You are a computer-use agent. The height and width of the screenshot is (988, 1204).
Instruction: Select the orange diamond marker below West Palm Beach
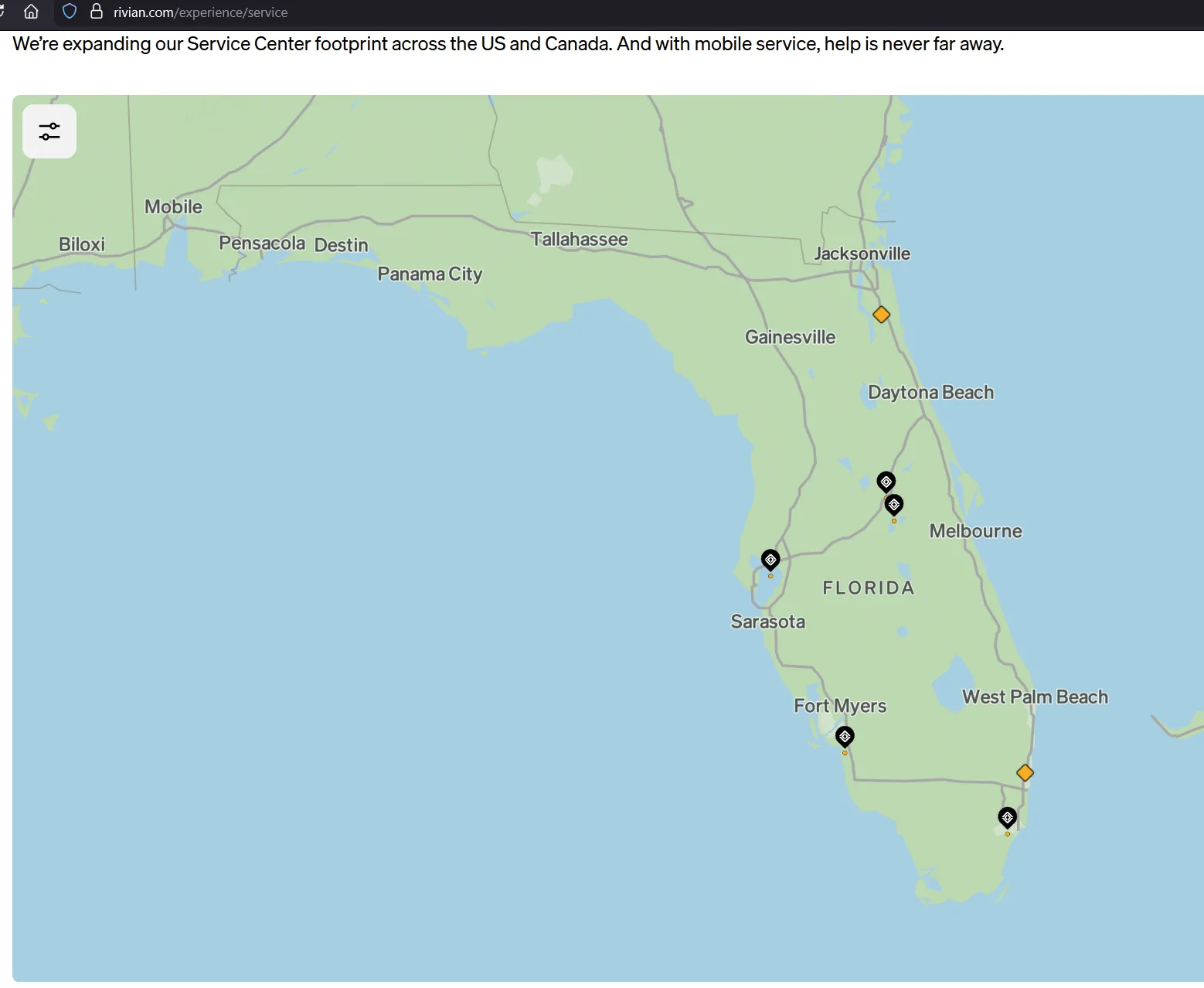point(1025,772)
